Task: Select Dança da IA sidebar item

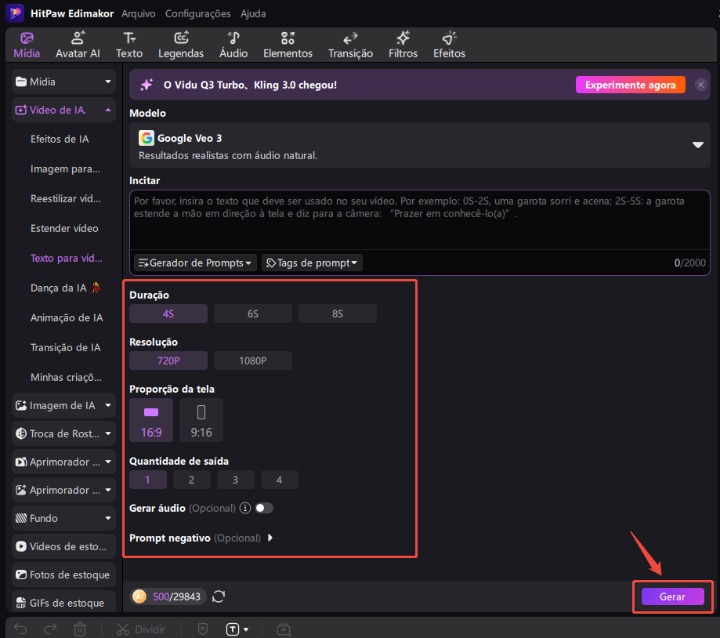Action: click(x=65, y=288)
